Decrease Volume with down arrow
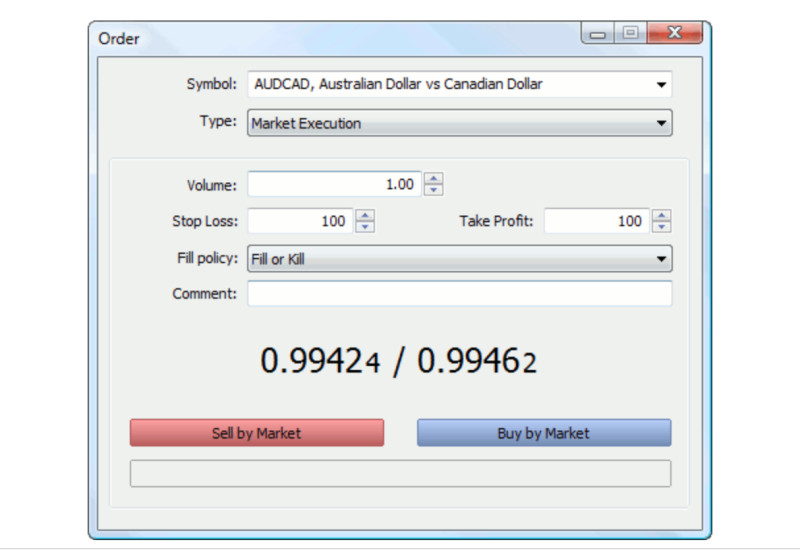 coord(434,190)
